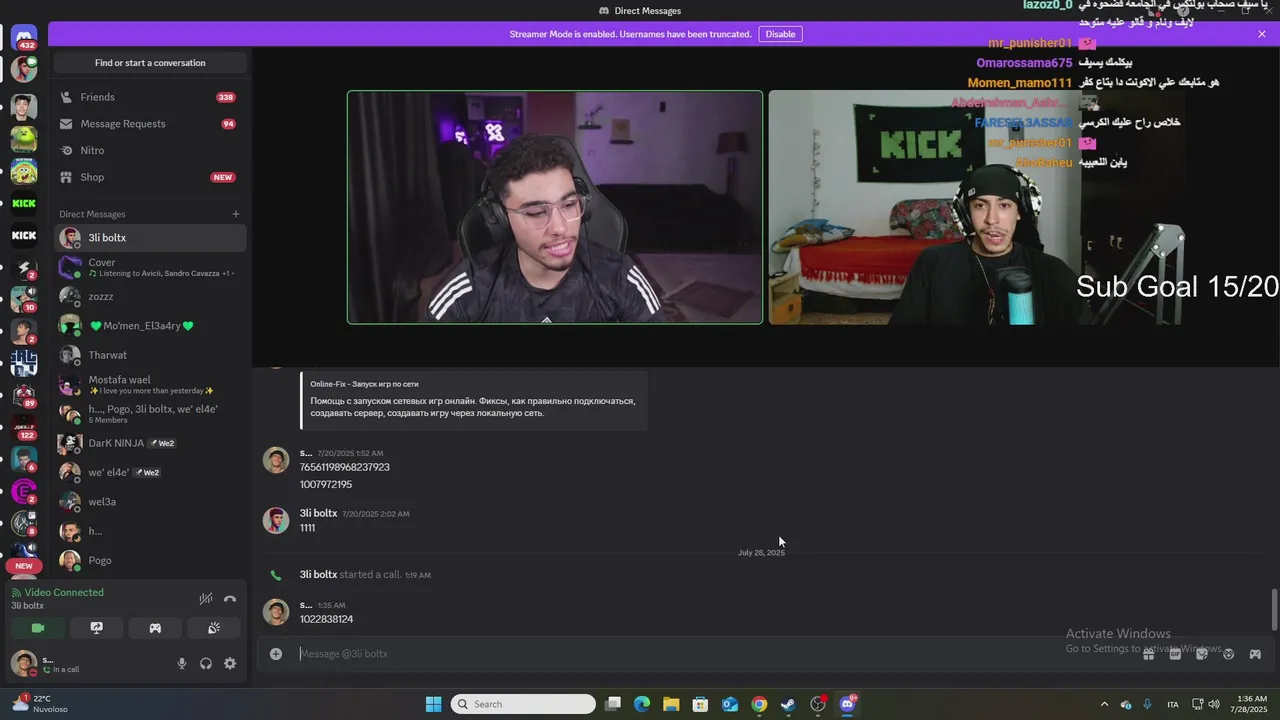1280x720 pixels.
Task: Create a new DM with plus icon
Action: 236,214
